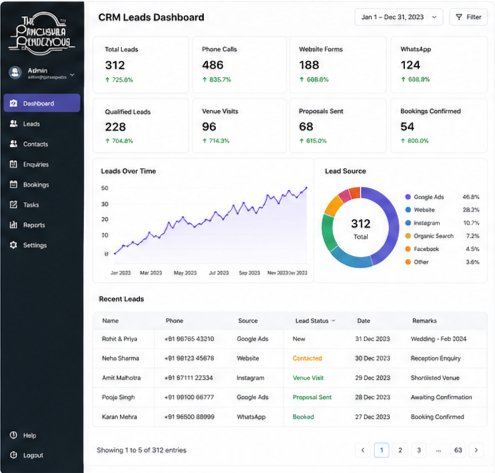Click the Dashboard icon in sidebar
495x473 pixels.
[x=13, y=103]
